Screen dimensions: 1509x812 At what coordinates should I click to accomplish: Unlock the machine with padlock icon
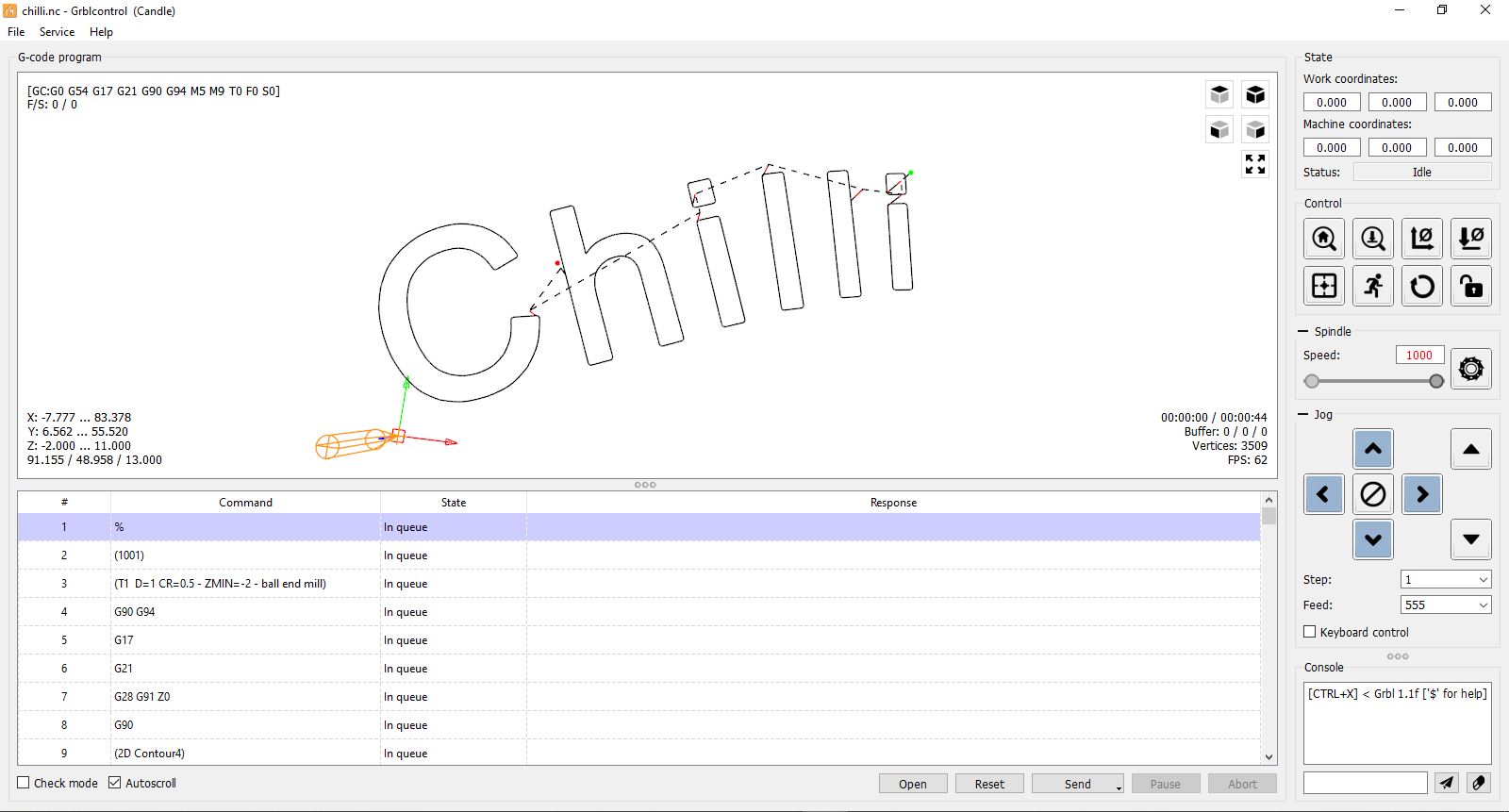pos(1471,285)
